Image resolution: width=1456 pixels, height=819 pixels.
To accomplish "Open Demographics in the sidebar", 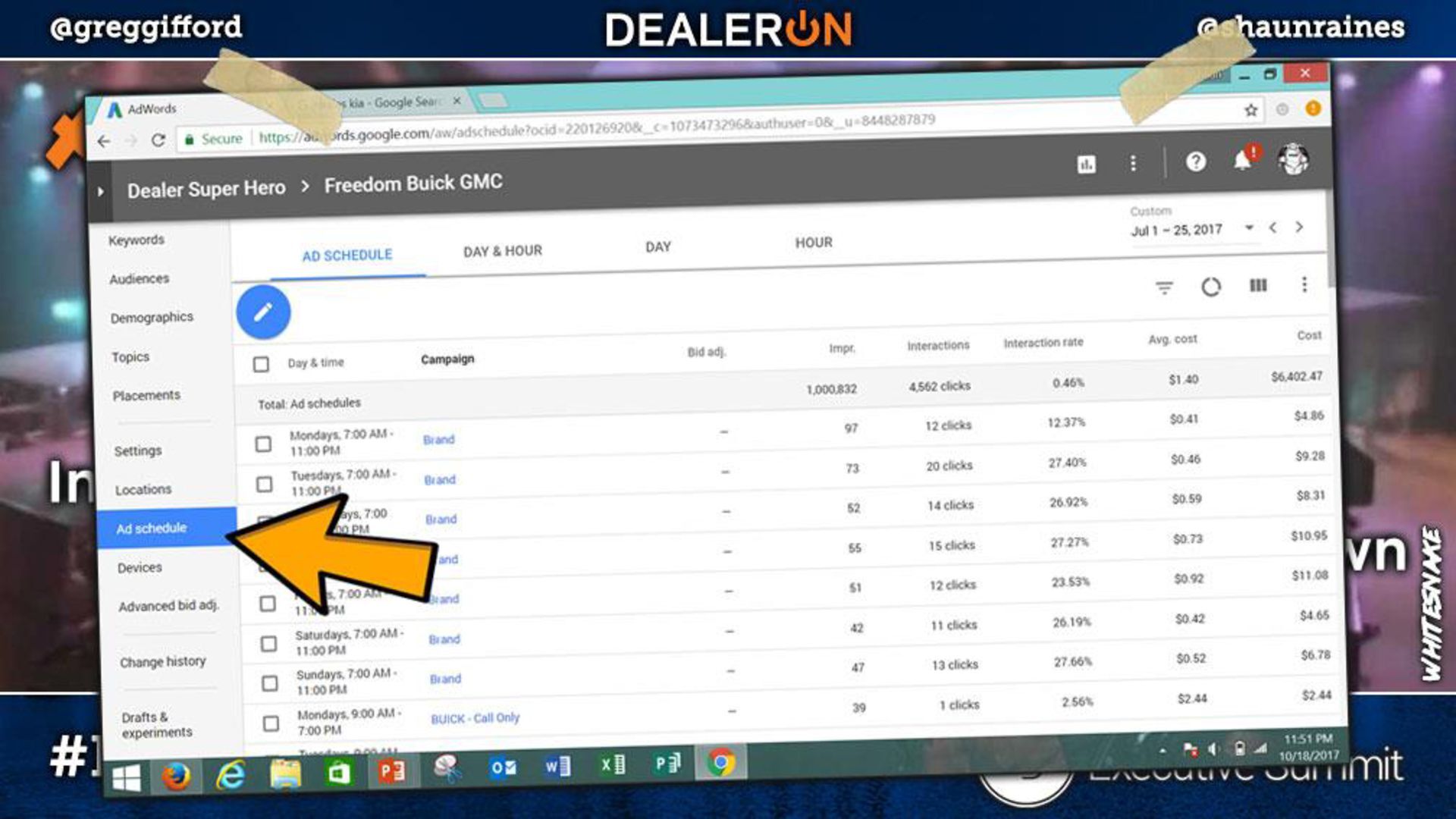I will [x=152, y=318].
